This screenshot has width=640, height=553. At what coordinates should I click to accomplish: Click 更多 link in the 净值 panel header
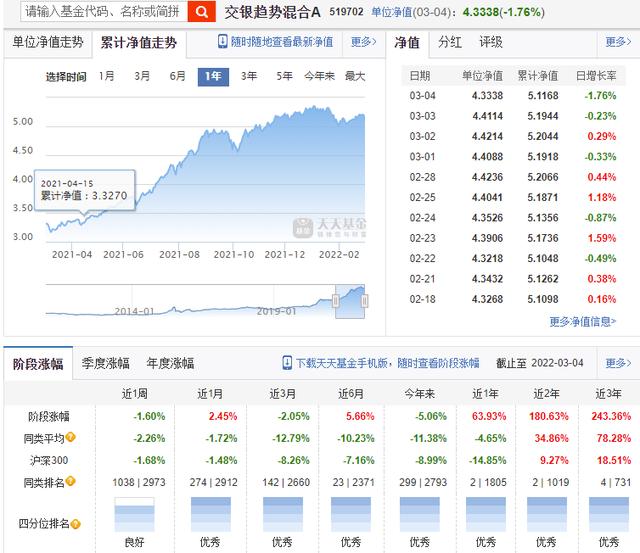tap(618, 42)
